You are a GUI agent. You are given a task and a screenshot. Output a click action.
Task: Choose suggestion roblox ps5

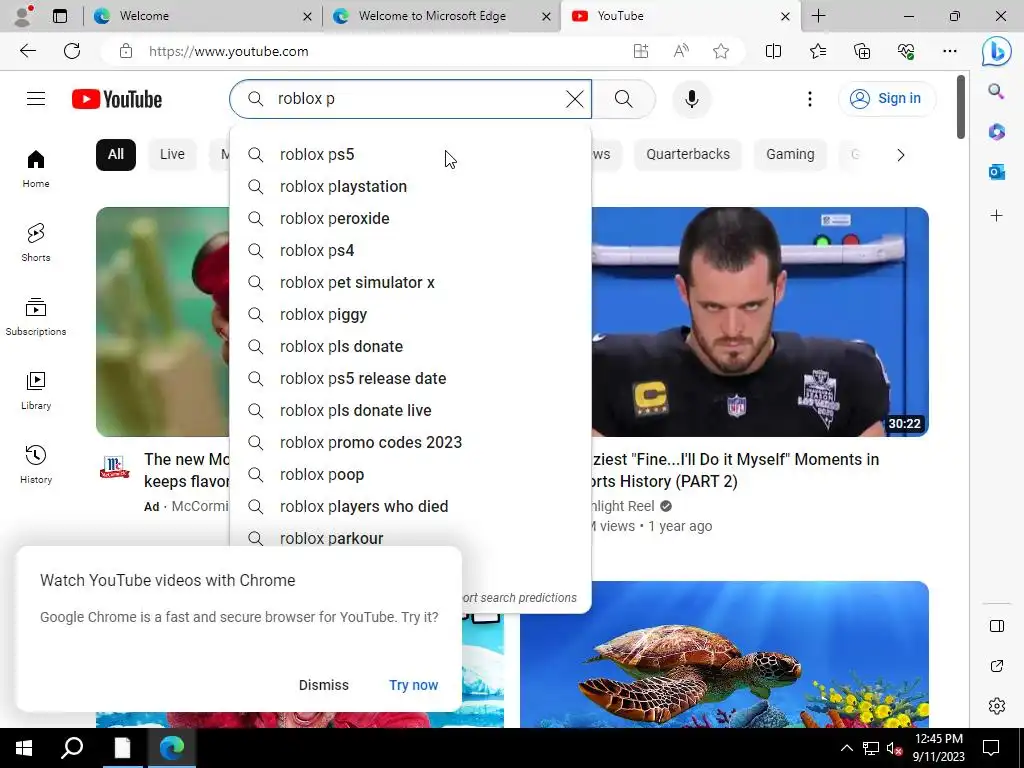coord(411,155)
